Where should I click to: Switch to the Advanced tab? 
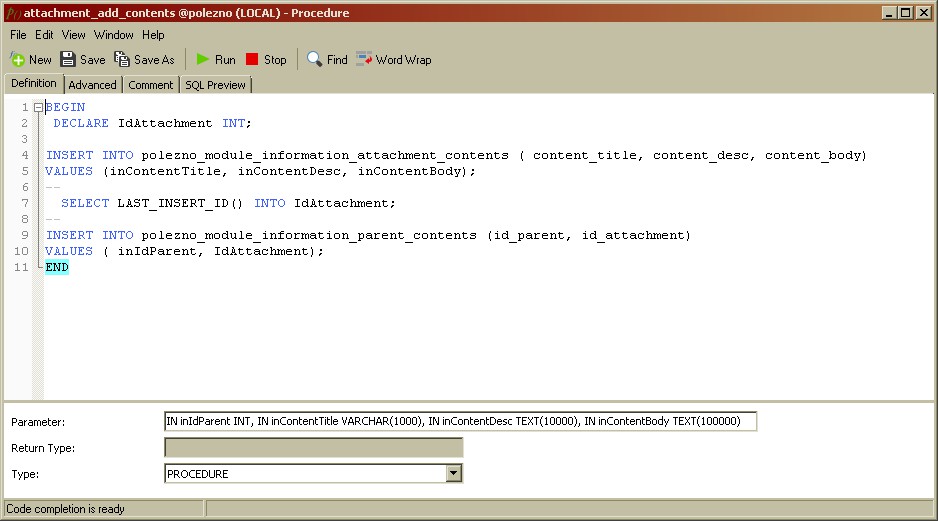92,85
